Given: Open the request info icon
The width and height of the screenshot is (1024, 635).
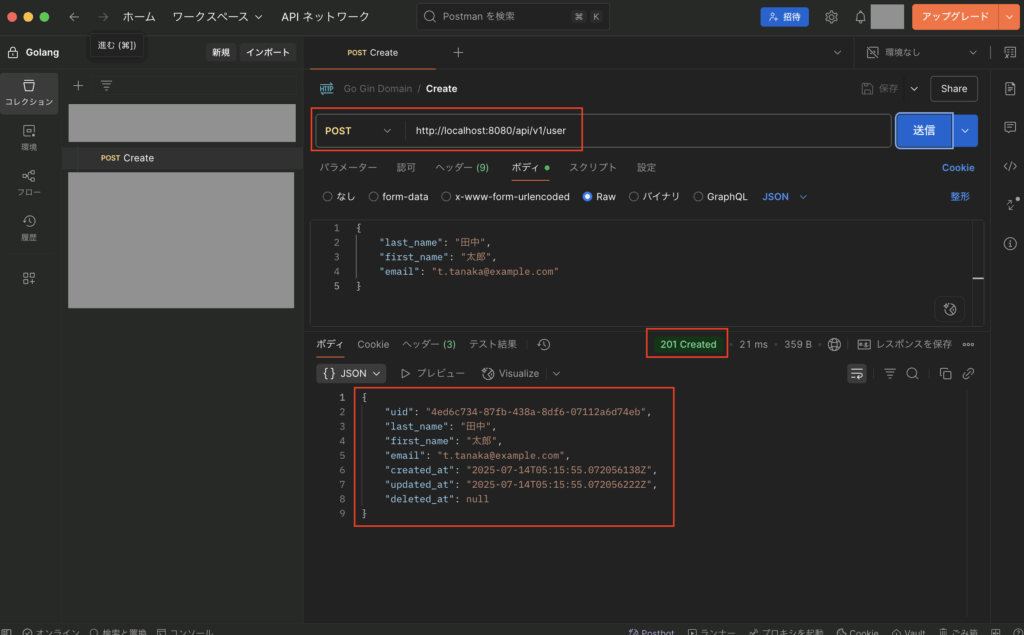Looking at the screenshot, I should click(1010, 244).
